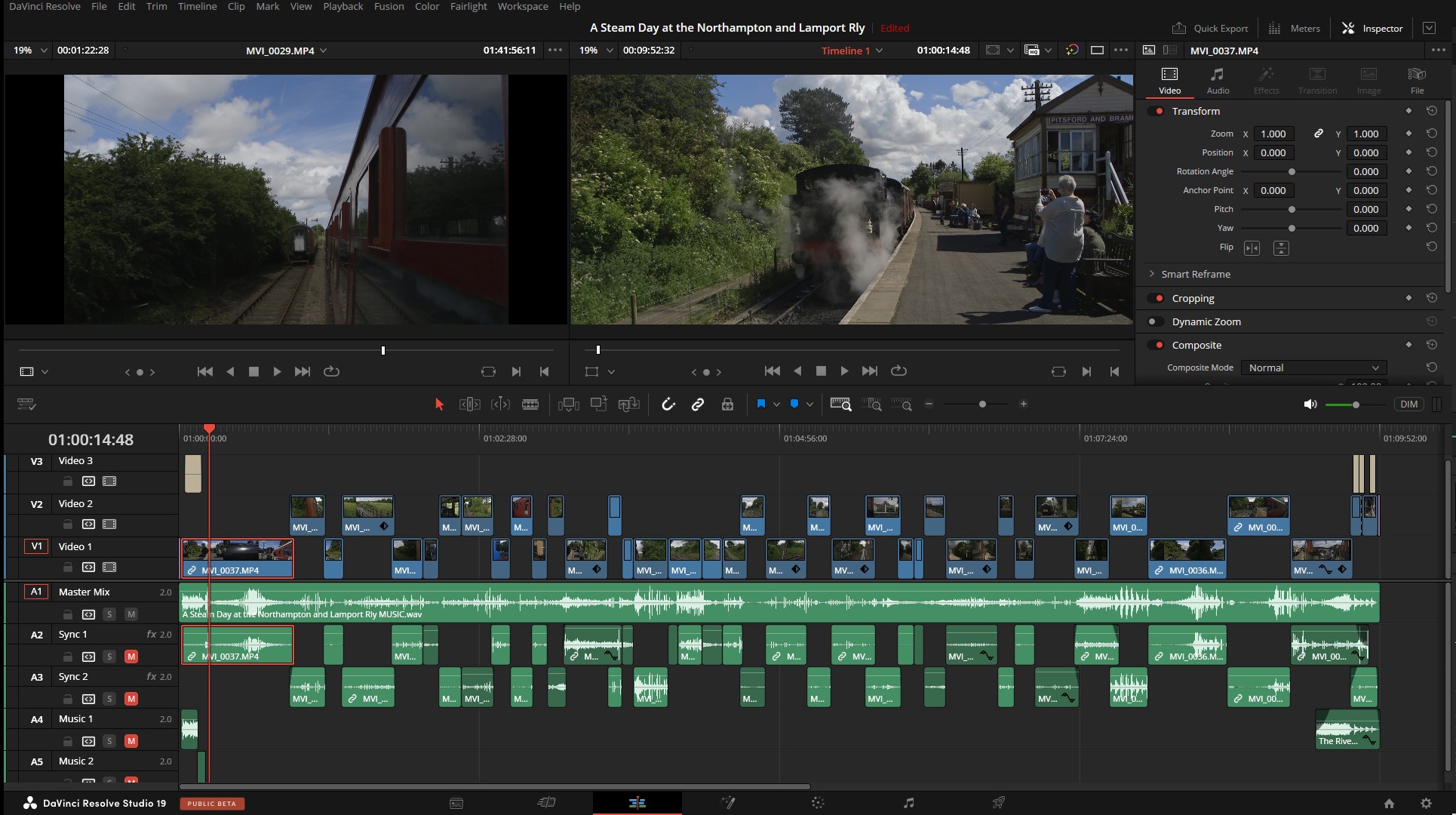Image resolution: width=1456 pixels, height=815 pixels.
Task: Click the Overwrite Clip icon
Action: (x=599, y=404)
